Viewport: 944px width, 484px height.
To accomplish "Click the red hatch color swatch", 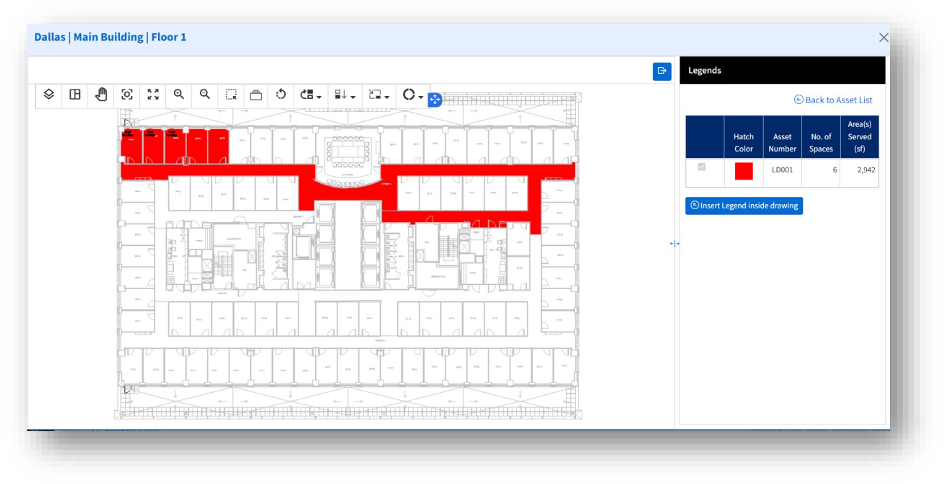I will (743, 171).
